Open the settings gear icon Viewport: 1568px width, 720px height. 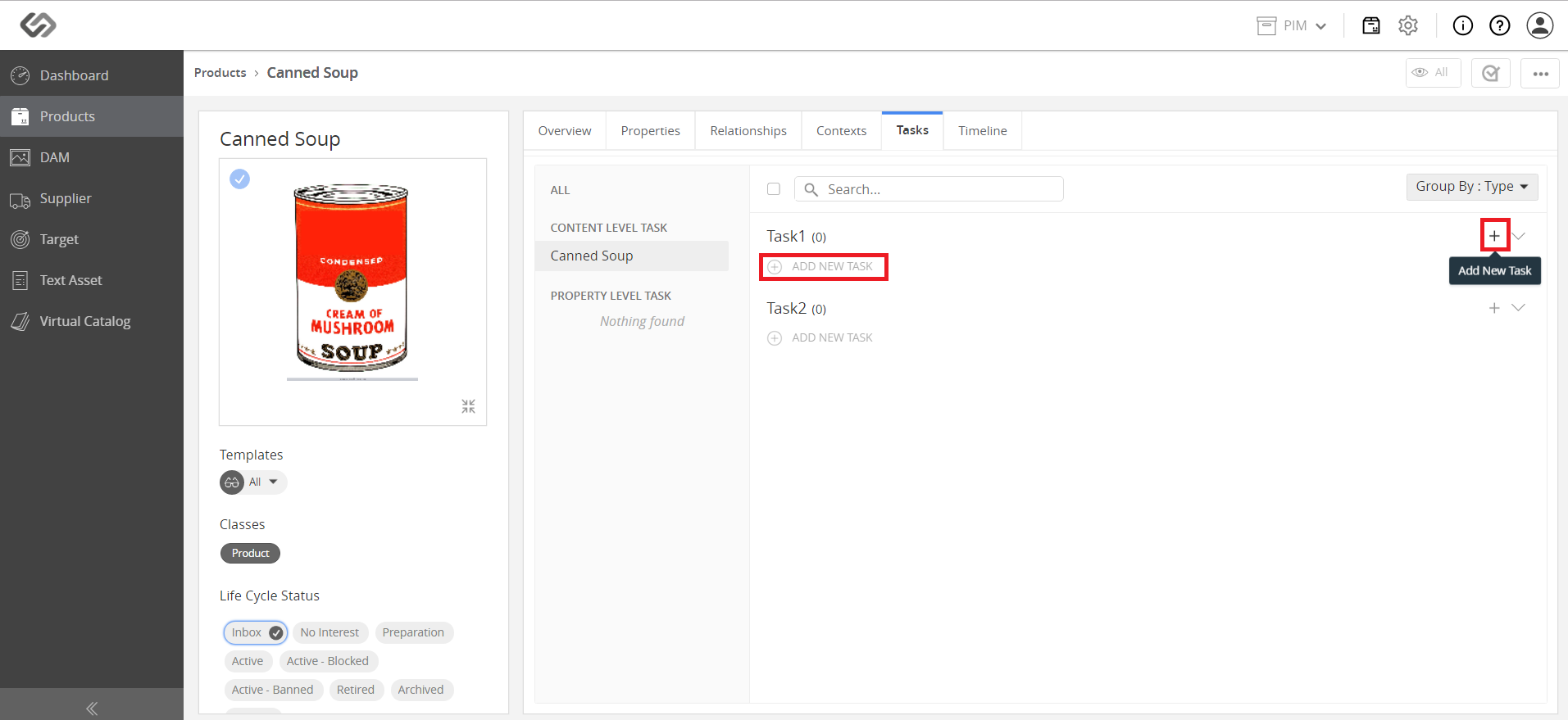pyautogui.click(x=1408, y=25)
